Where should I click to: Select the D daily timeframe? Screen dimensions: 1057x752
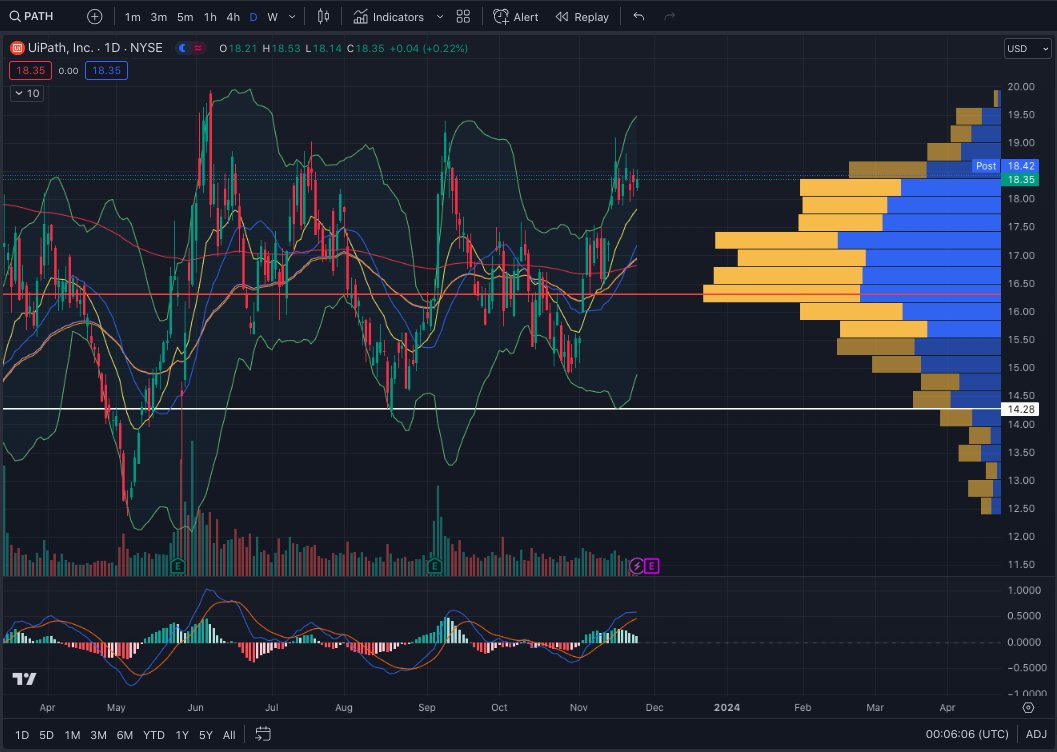click(x=253, y=17)
